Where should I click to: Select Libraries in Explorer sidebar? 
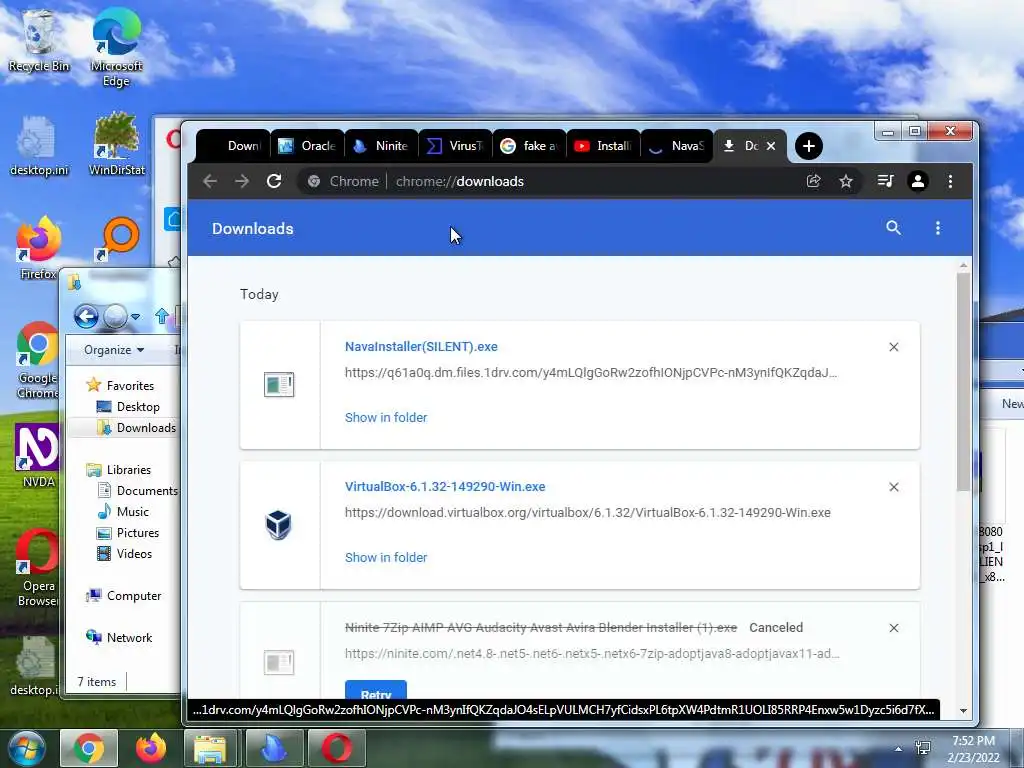pos(119,470)
